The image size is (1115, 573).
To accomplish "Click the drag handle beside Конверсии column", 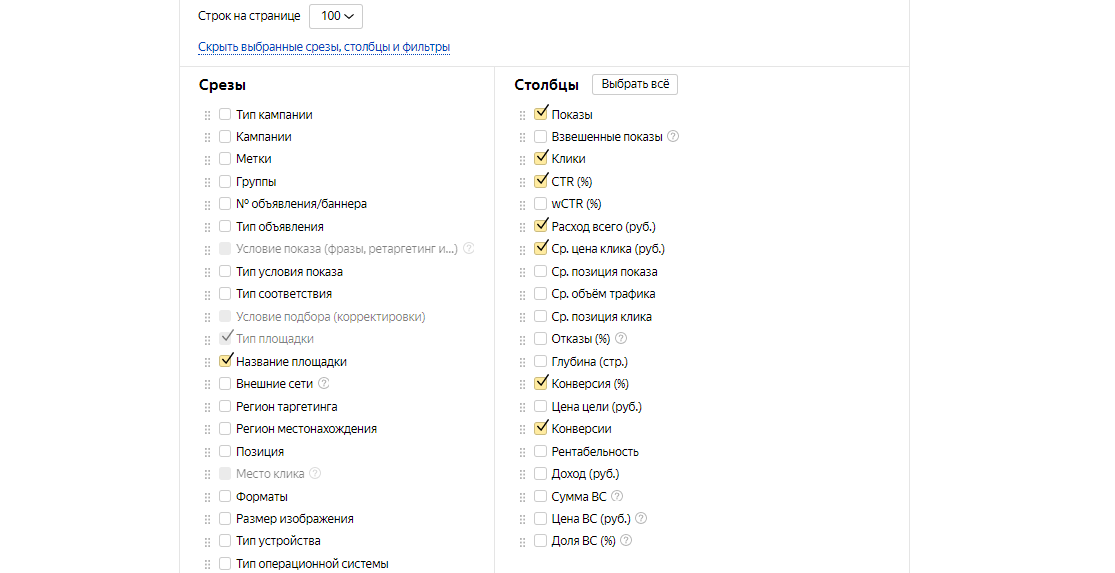I will pos(522,429).
